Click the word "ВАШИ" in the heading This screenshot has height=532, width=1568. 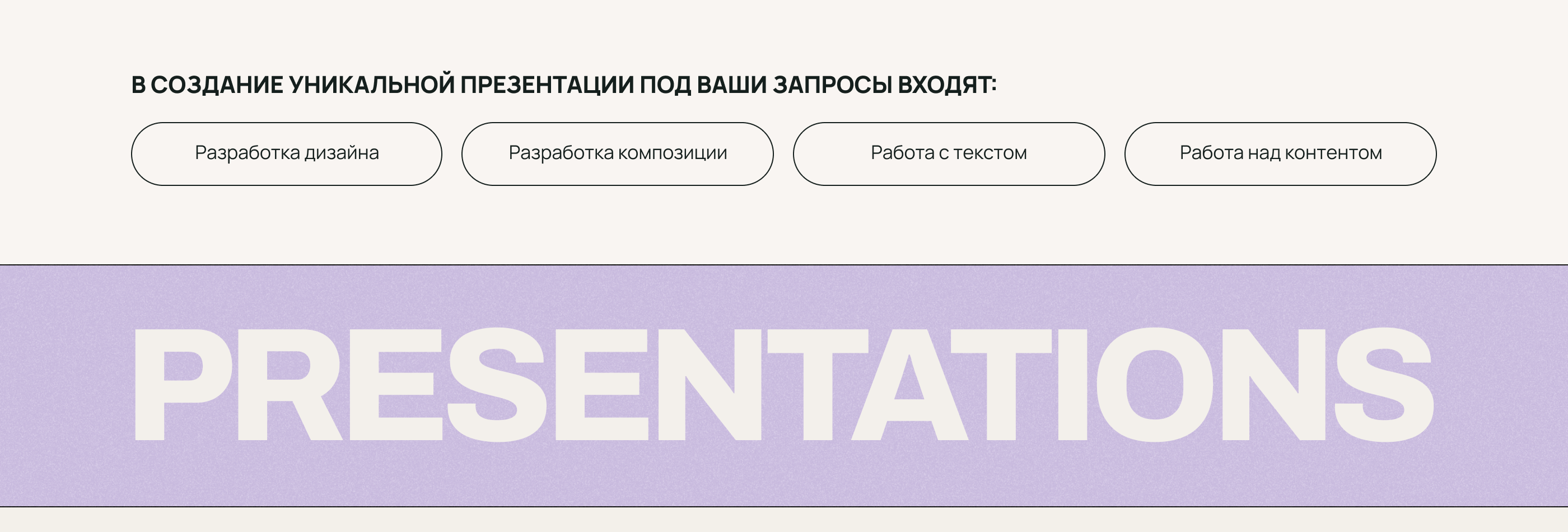coord(732,85)
